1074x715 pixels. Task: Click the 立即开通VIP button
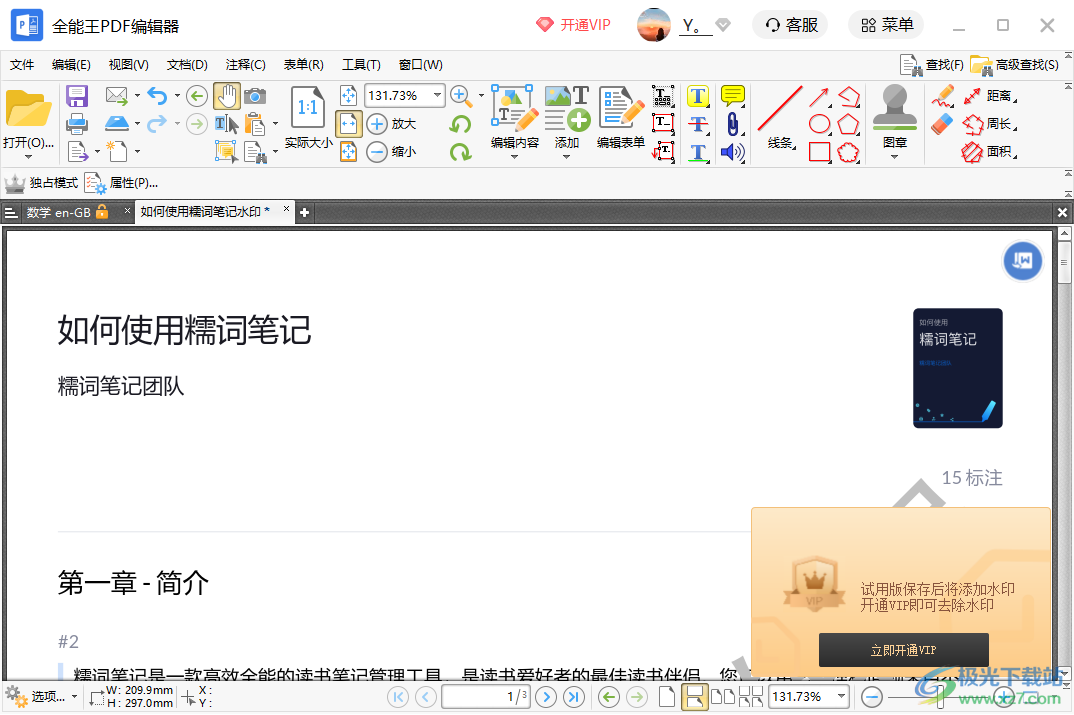903,650
